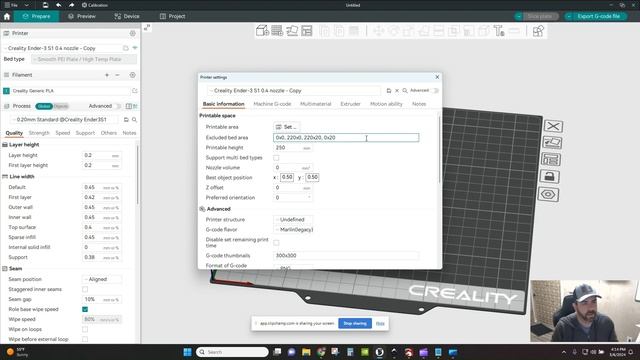Enable Wipe before external loop checkbox
This screenshot has height=360, width=640.
tap(85, 339)
